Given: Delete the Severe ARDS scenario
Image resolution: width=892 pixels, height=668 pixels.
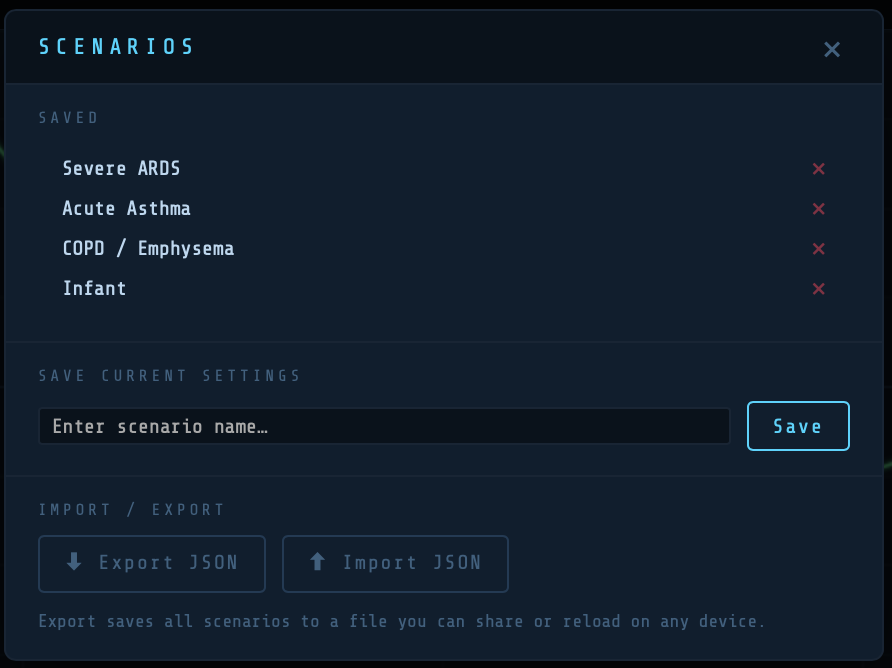Looking at the screenshot, I should pos(818,169).
